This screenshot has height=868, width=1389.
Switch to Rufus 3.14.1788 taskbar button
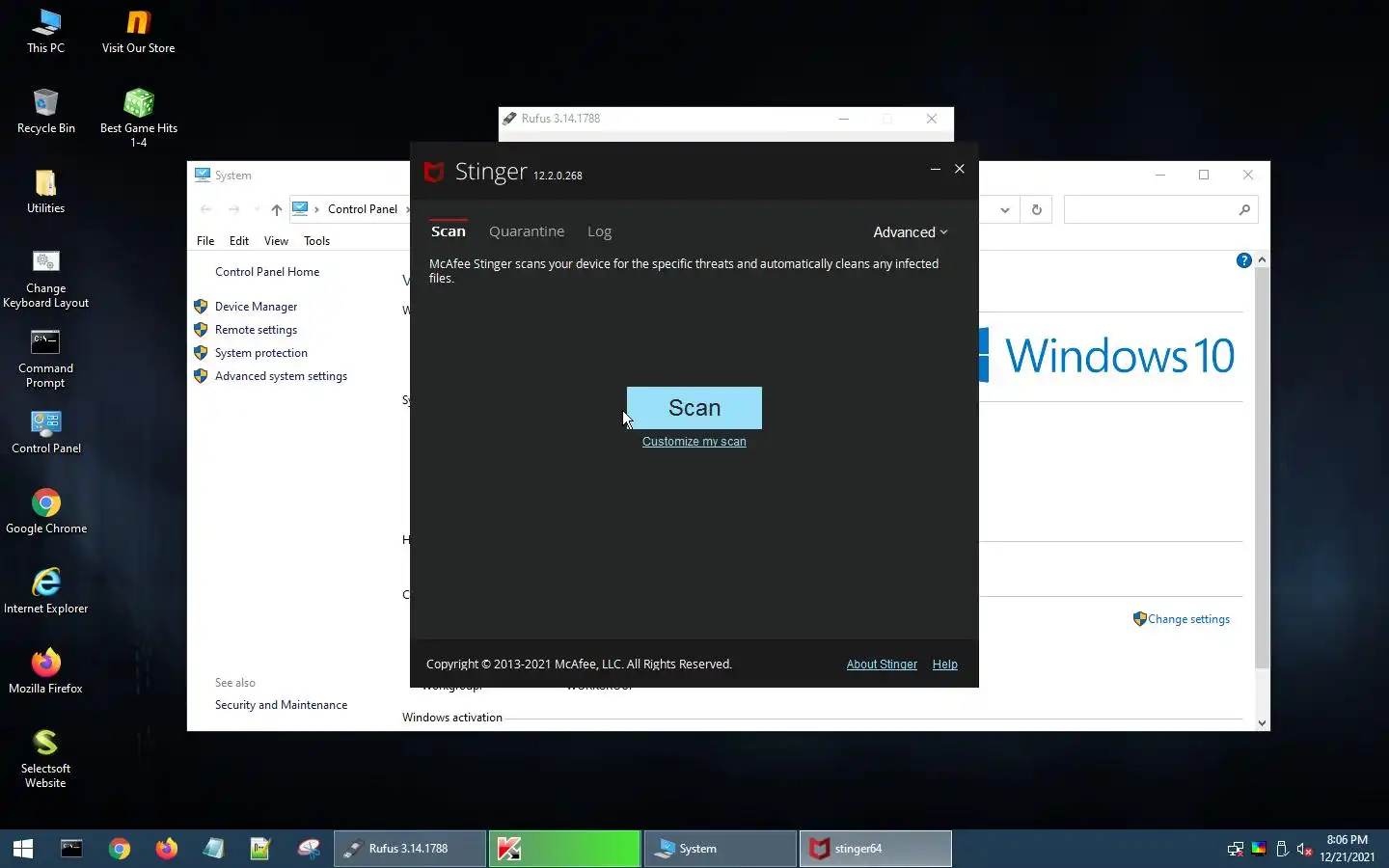click(410, 849)
